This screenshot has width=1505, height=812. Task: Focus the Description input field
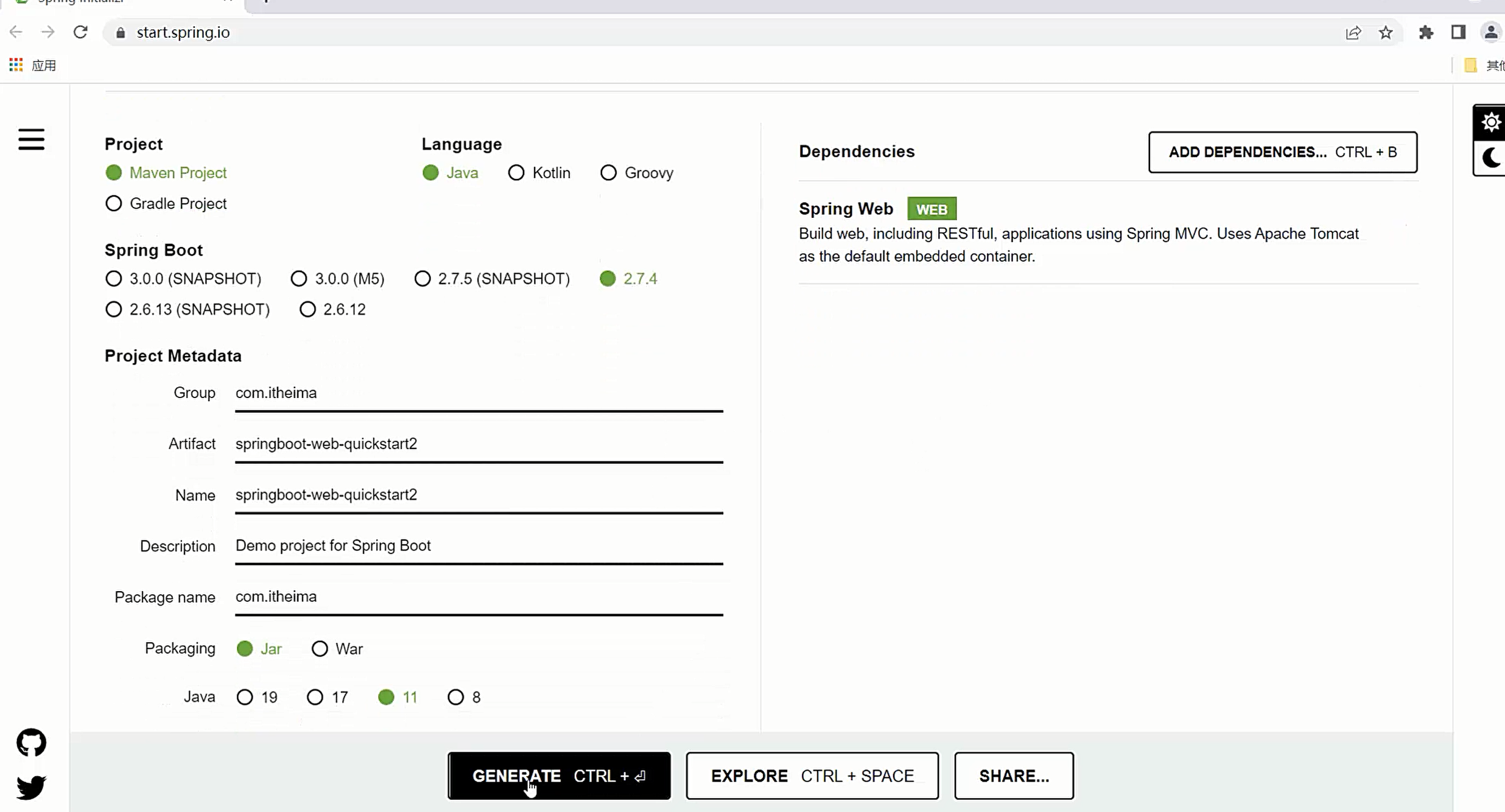[479, 547]
